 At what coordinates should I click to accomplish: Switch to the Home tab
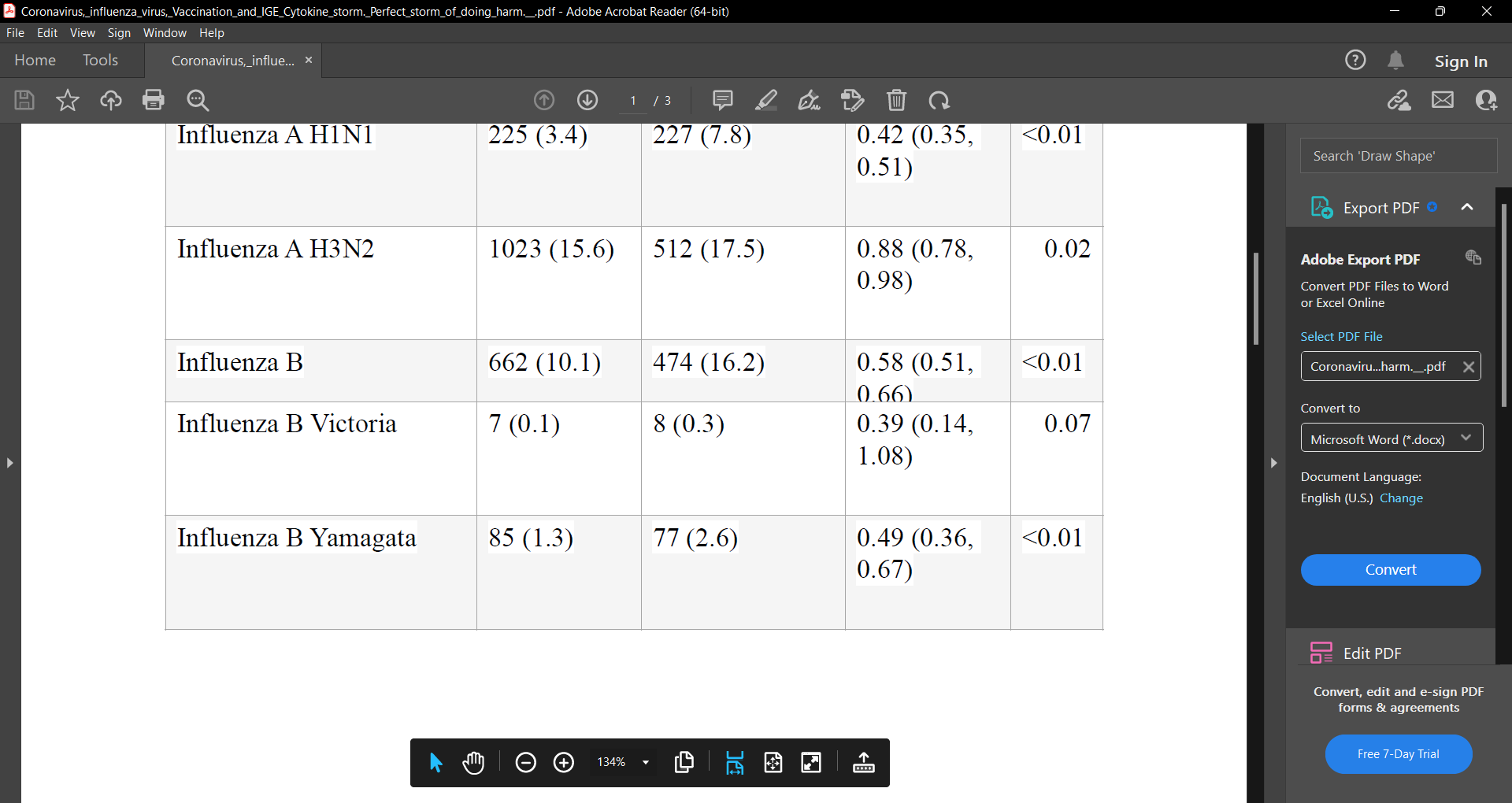click(x=35, y=60)
